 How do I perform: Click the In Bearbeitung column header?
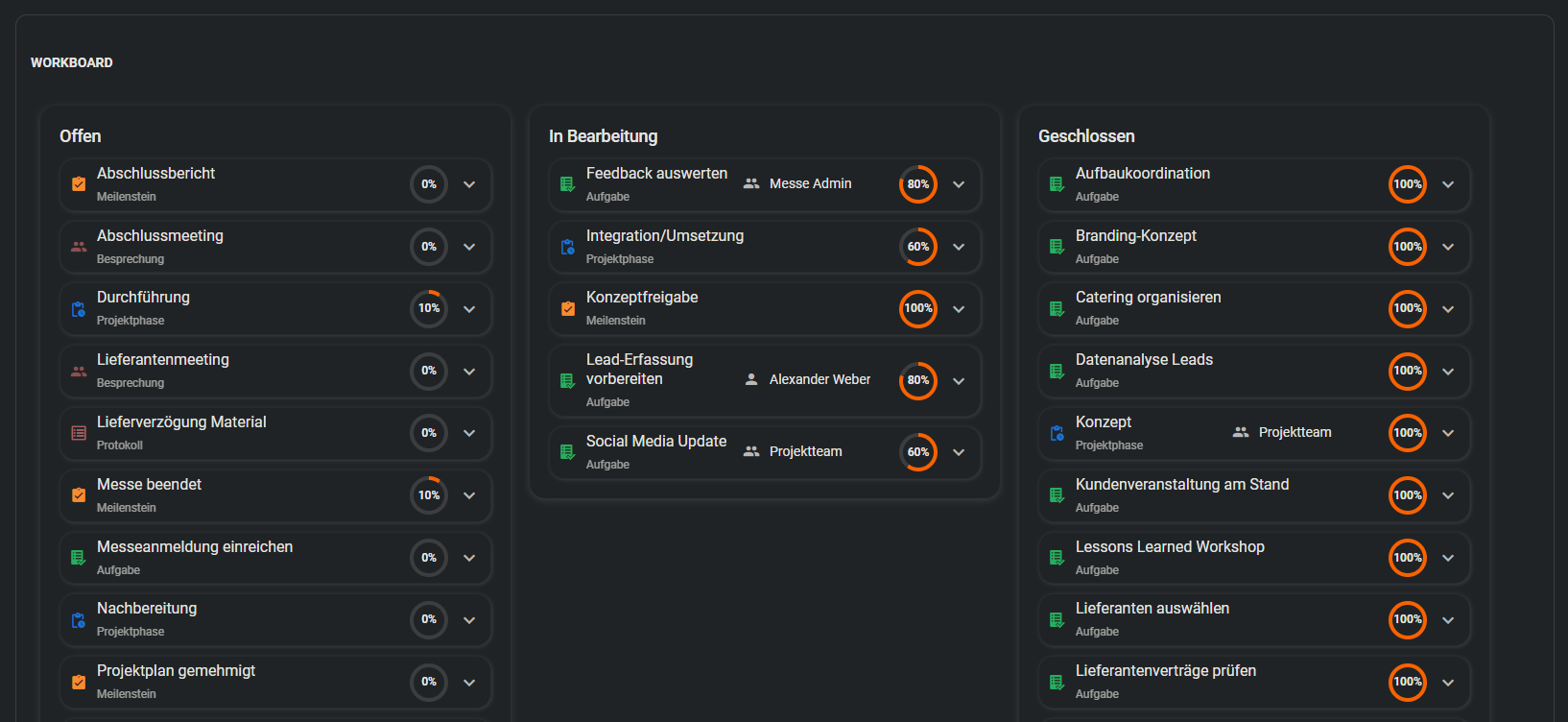(x=604, y=136)
